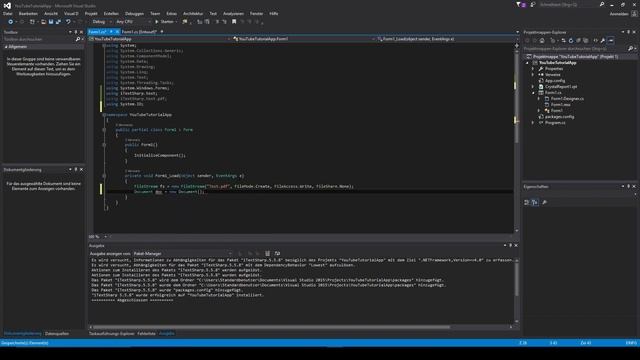Open the Projekt menu

point(91,13)
